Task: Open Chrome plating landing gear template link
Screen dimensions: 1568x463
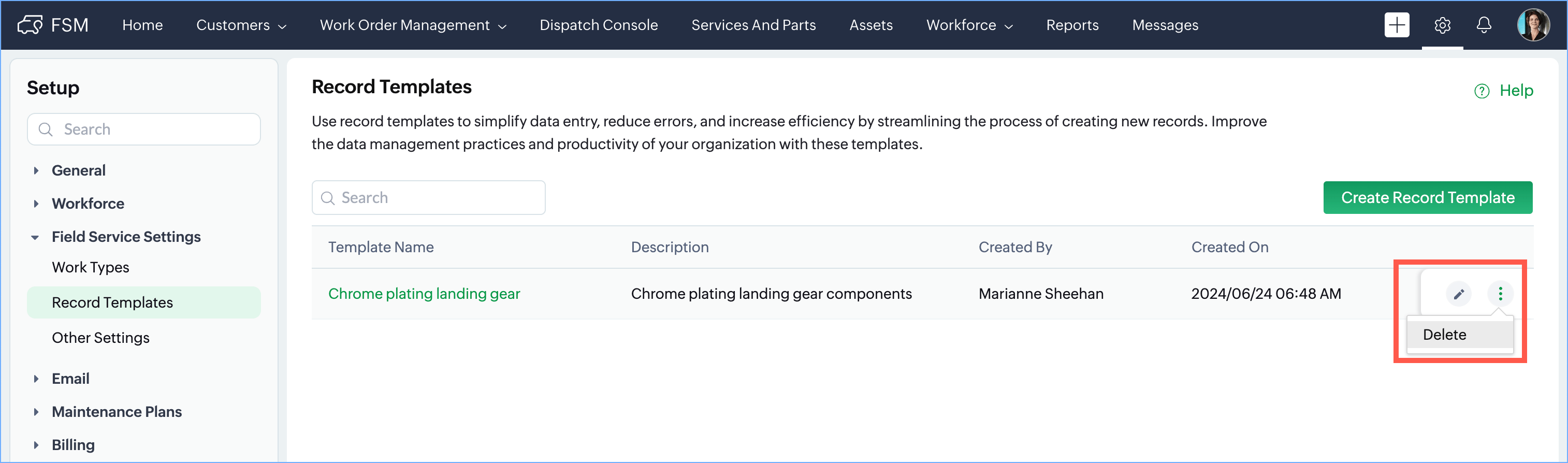Action: 424,294
